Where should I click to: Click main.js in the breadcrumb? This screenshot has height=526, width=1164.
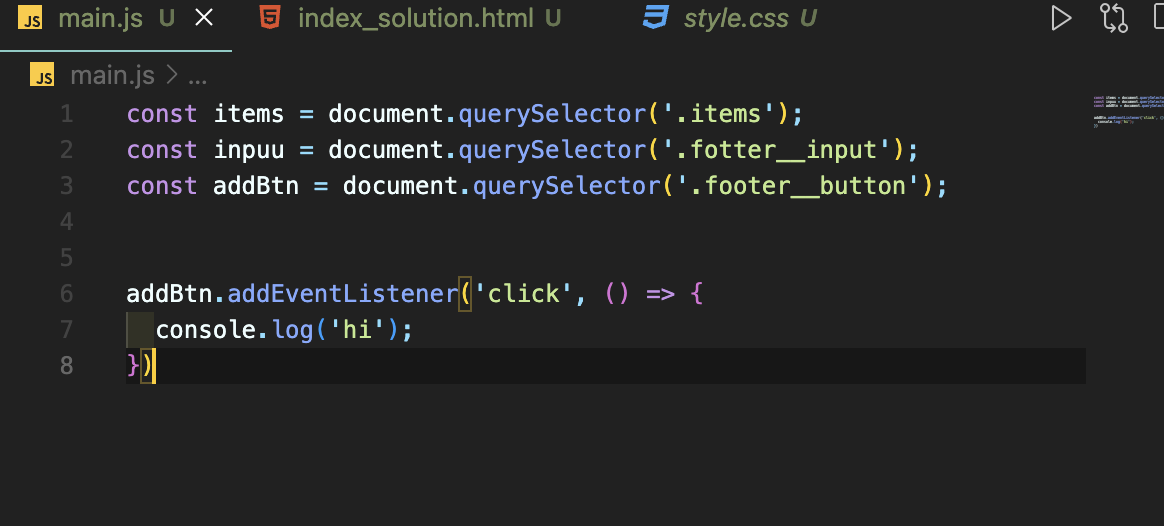click(x=112, y=75)
